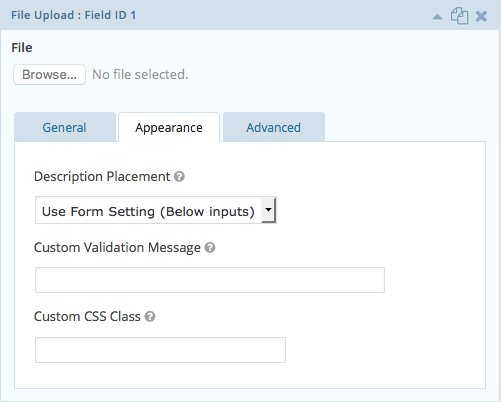This screenshot has width=501, height=402.
Task: Duplicate this File Upload field
Action: point(459,16)
